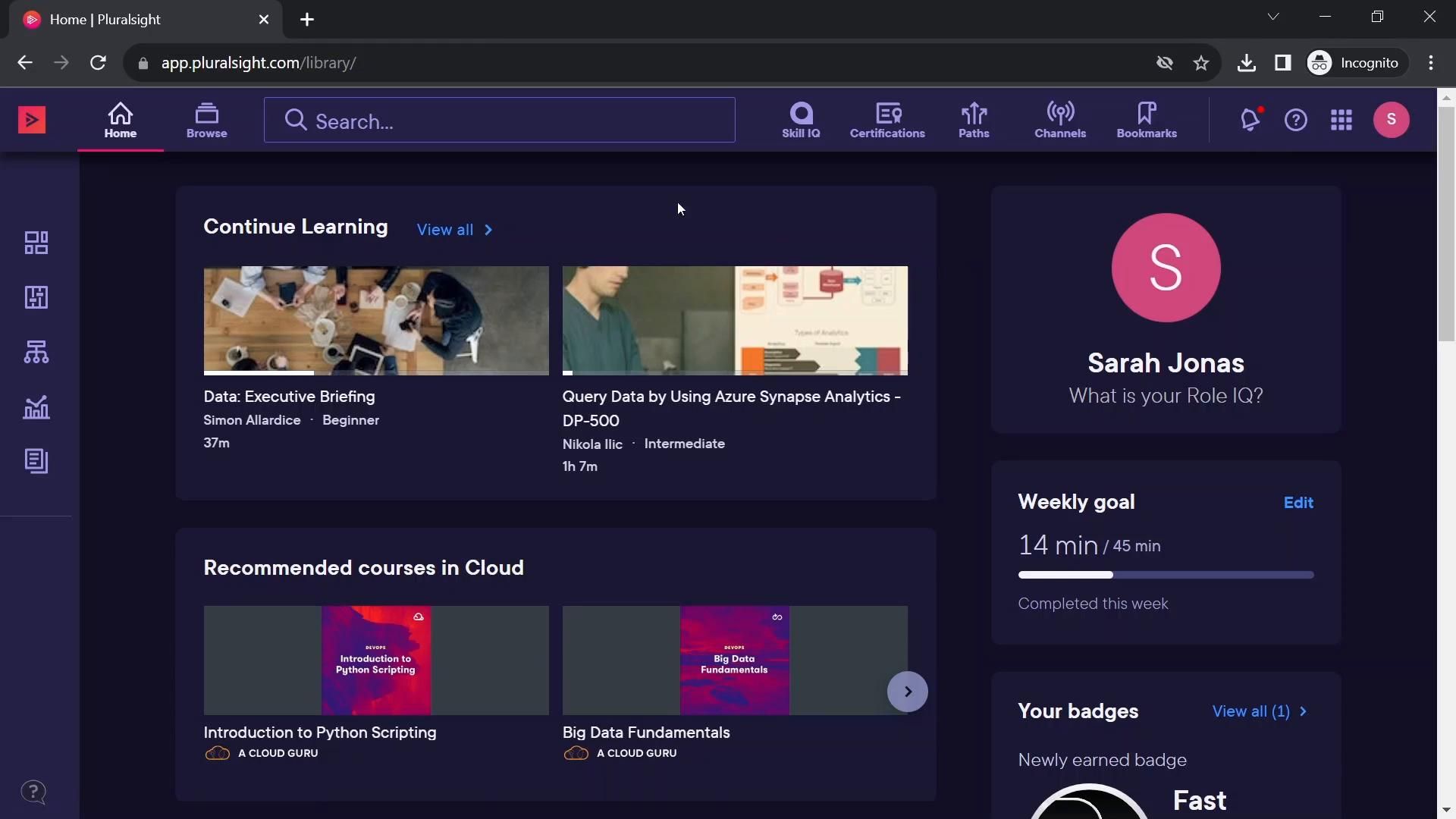Open Introduction to Python Scripting thumbnail
Image resolution: width=1456 pixels, height=819 pixels.
(x=376, y=660)
